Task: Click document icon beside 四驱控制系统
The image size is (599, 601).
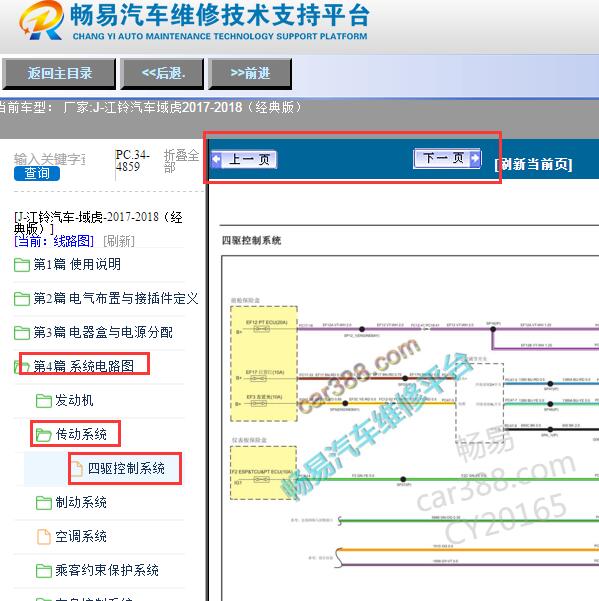Action: click(x=77, y=468)
